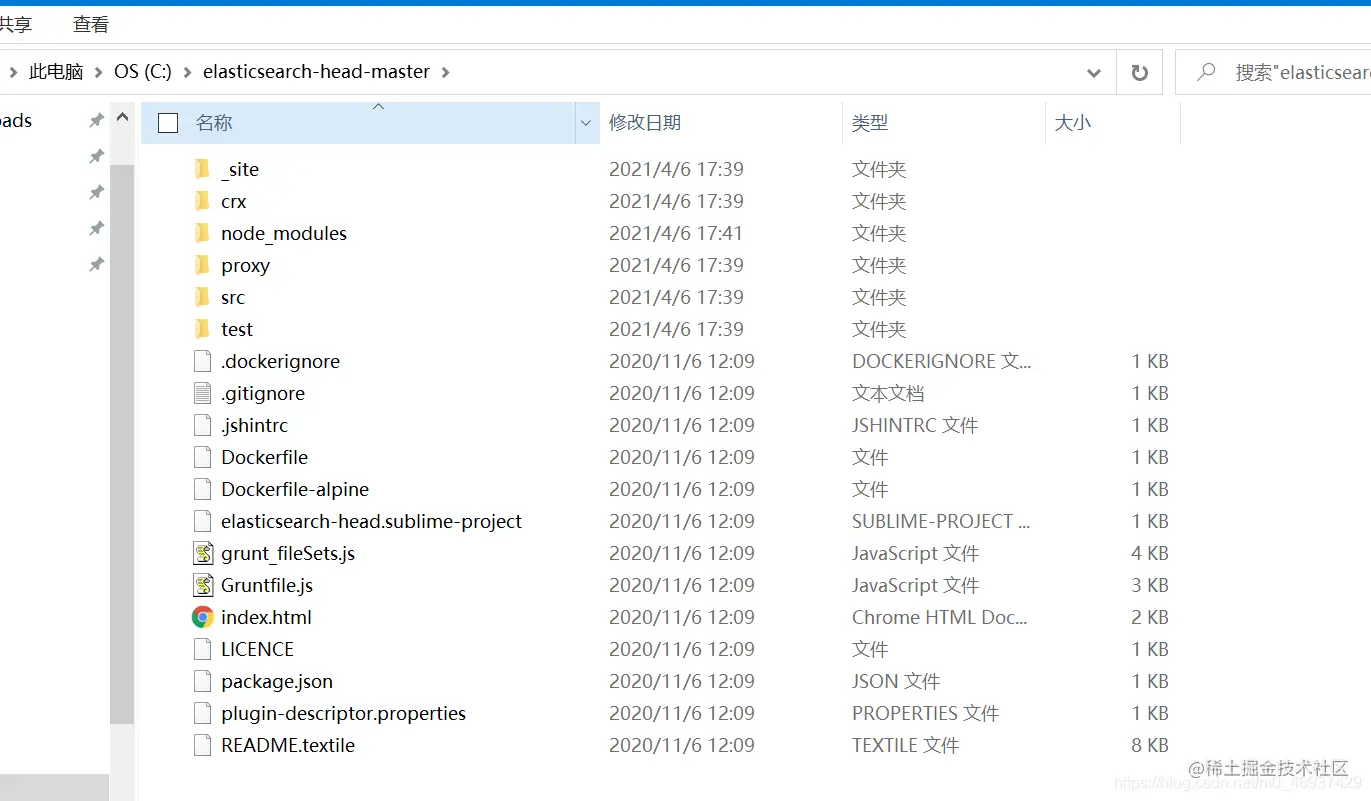Select the Gruntfile.js file name
1371x801 pixels.
(x=267, y=585)
